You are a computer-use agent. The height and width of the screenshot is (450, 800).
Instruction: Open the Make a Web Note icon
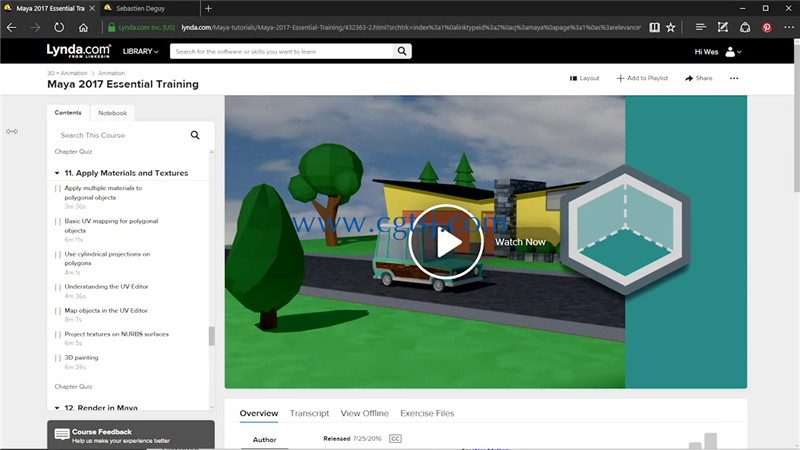(722, 28)
